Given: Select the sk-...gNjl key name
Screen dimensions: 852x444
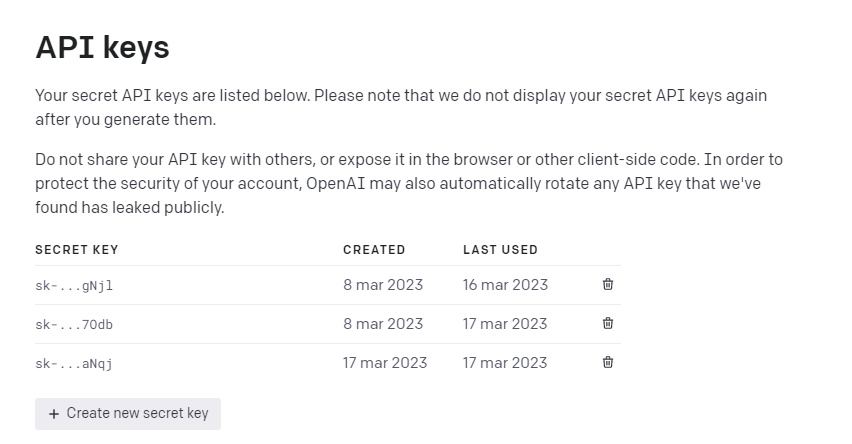Looking at the screenshot, I should pos(74,285).
